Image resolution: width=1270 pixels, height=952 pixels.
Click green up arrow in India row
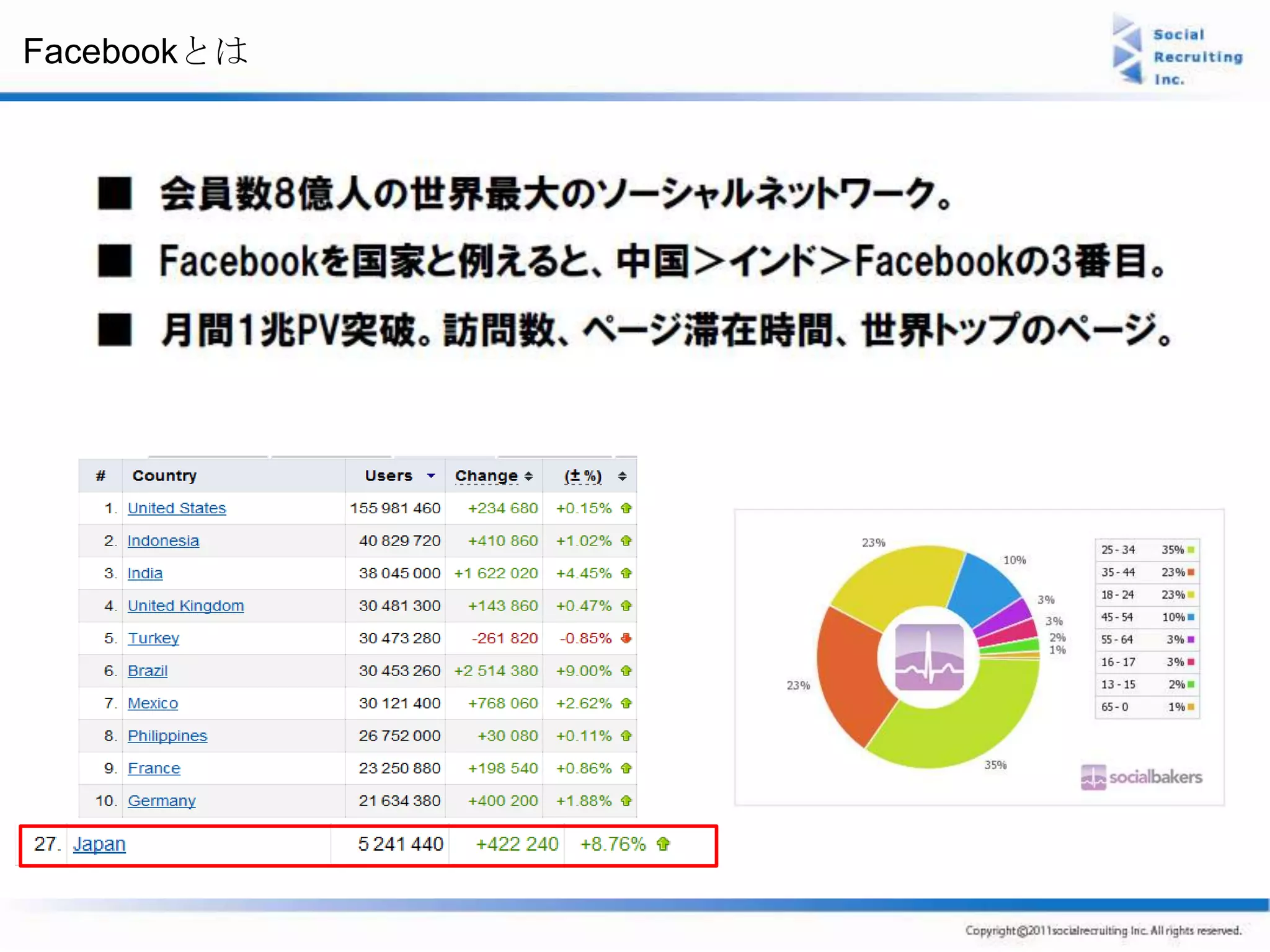tap(626, 573)
